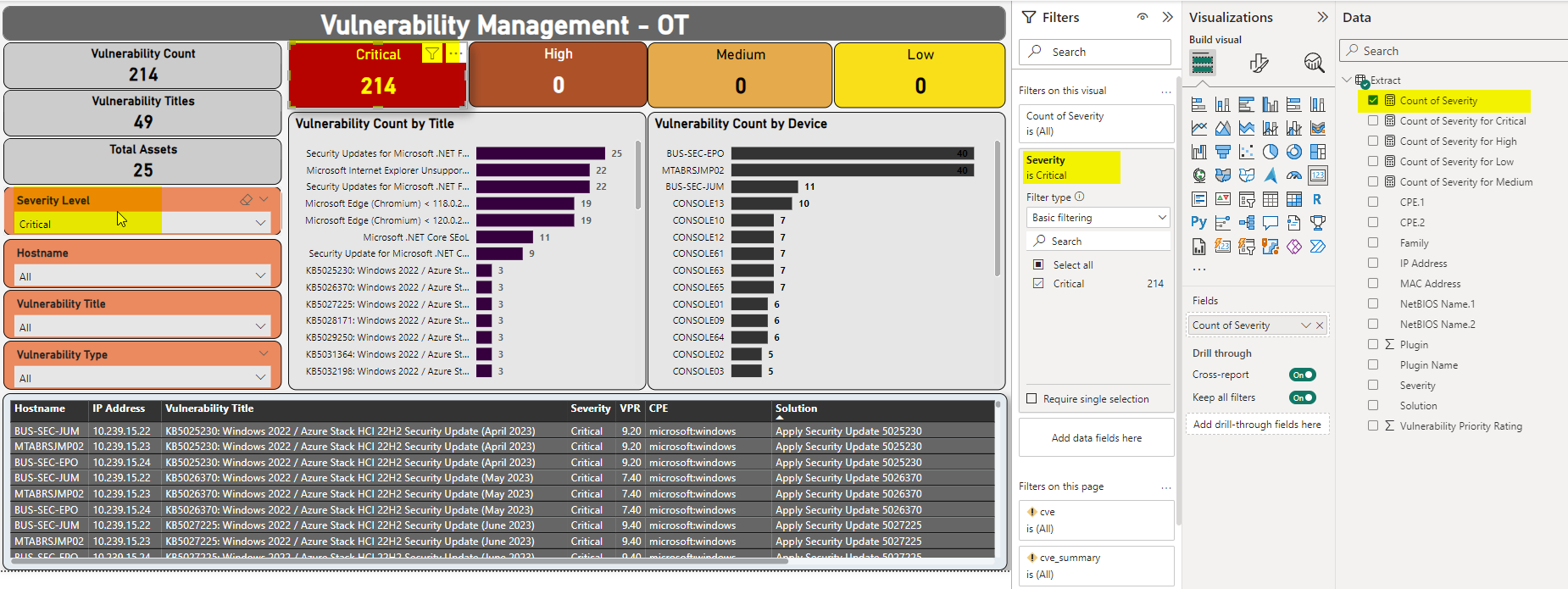This screenshot has height=589, width=1568.
Task: Pick the Funnel chart visualization
Action: point(1222,152)
